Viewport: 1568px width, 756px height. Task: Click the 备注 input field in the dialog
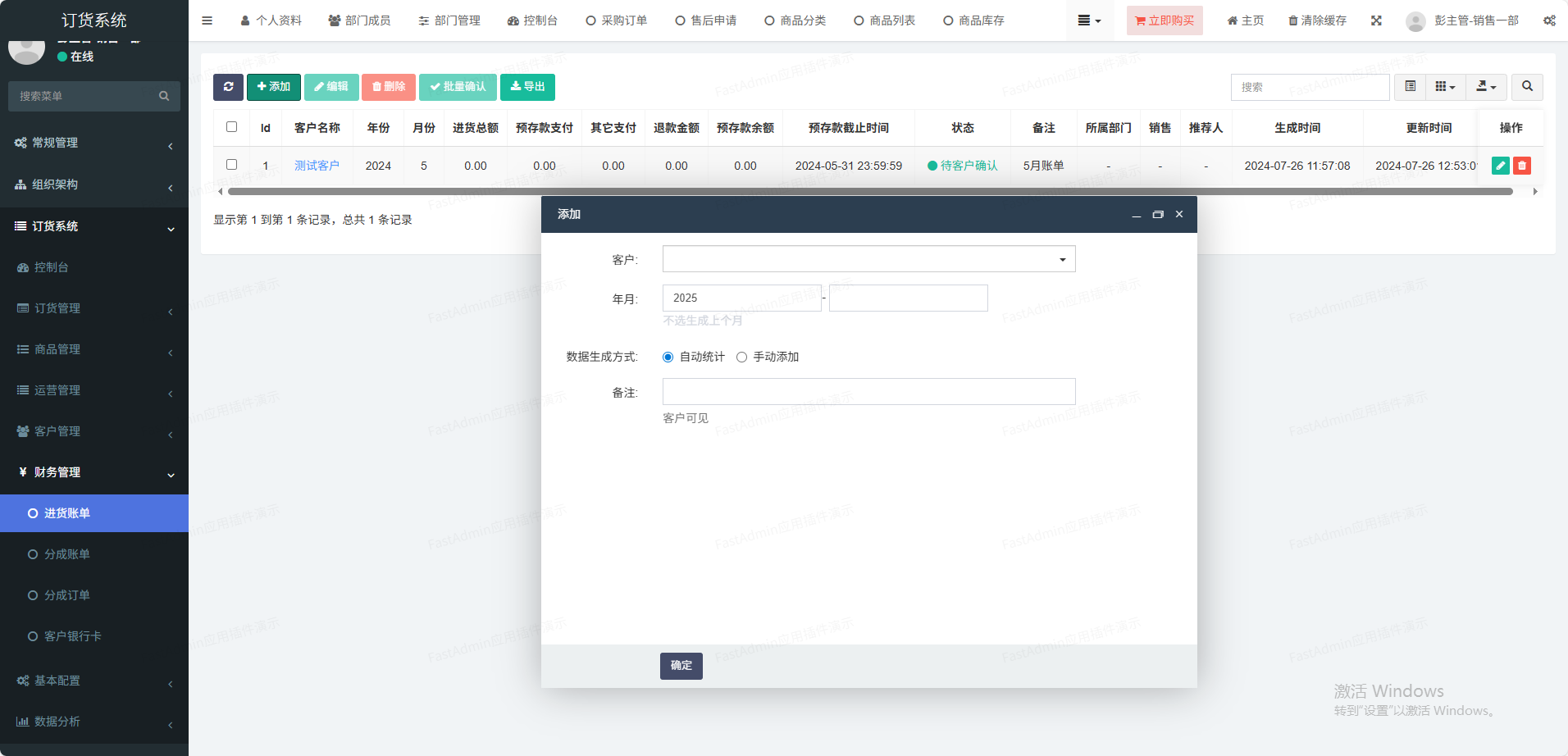click(868, 392)
